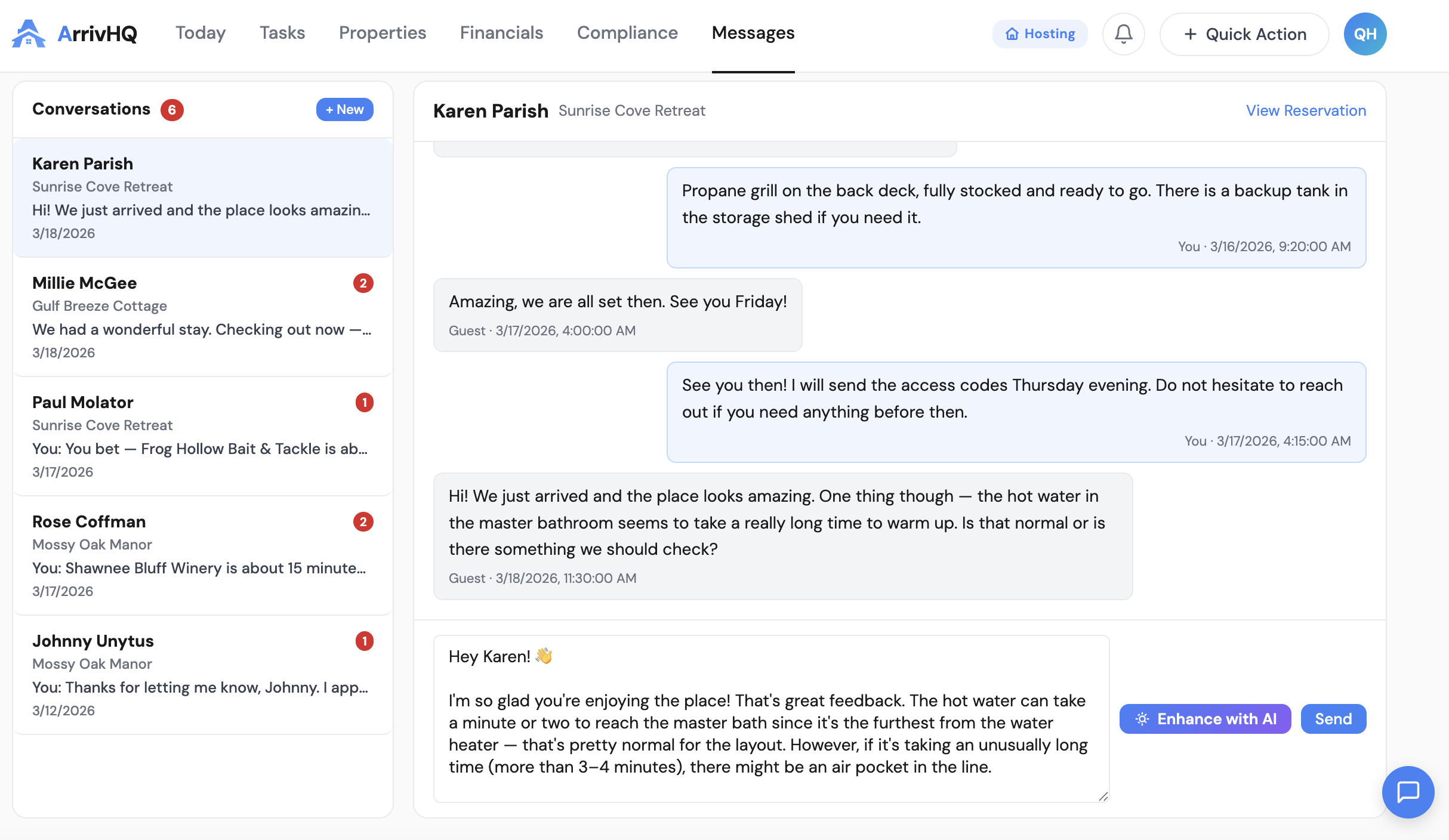Open the View Reservation link
Screen dimensions: 1449x840
[x=1305, y=111]
